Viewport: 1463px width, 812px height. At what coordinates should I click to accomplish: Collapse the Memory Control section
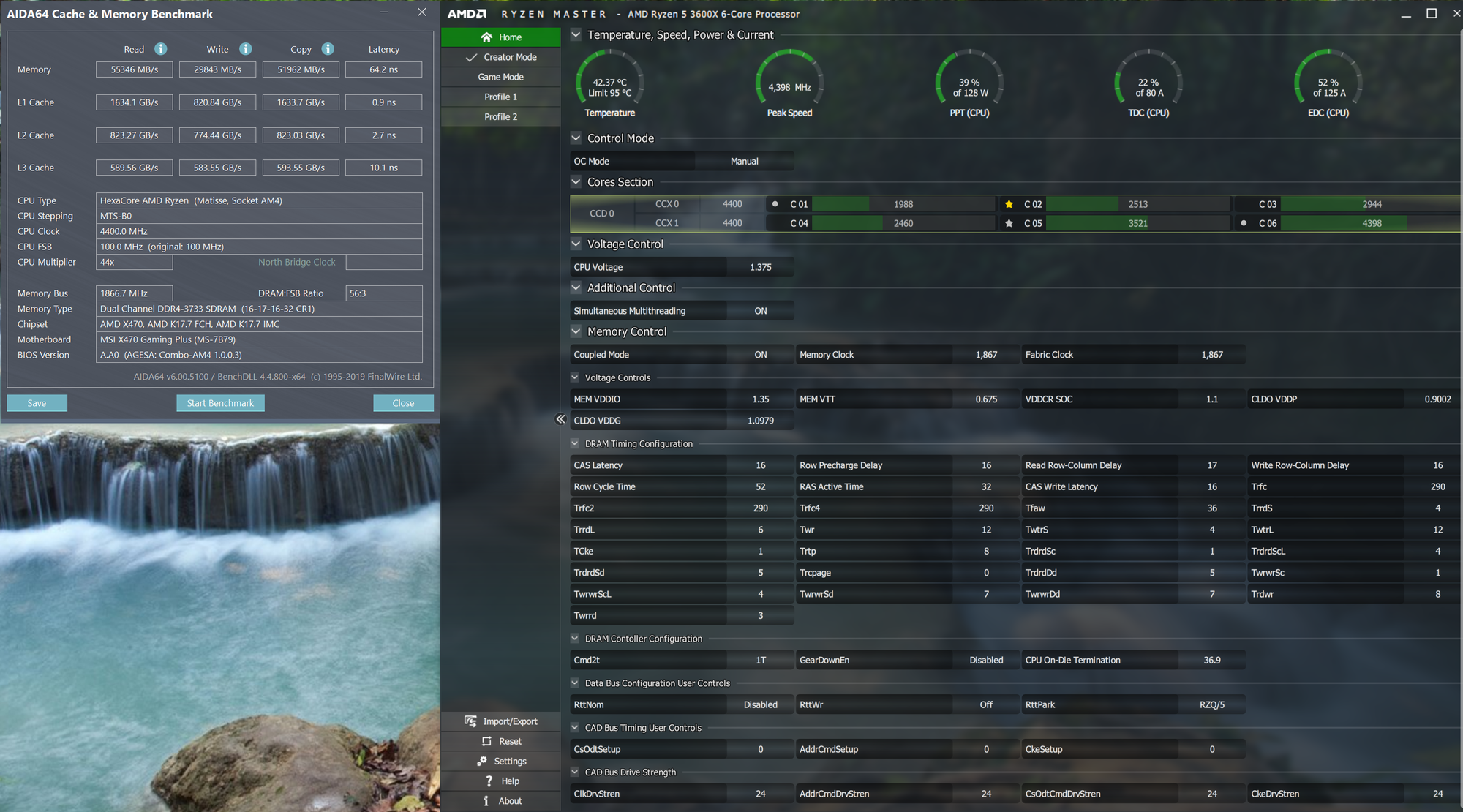pyautogui.click(x=576, y=331)
